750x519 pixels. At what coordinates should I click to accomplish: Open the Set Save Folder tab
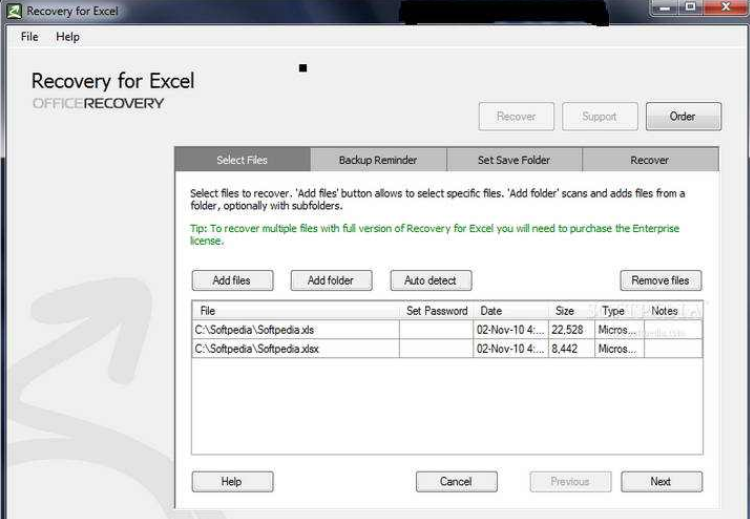point(514,160)
